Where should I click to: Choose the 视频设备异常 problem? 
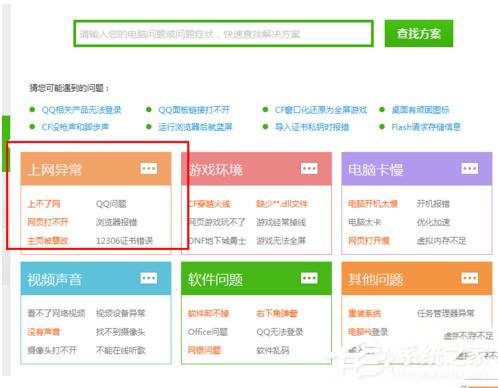121,313
